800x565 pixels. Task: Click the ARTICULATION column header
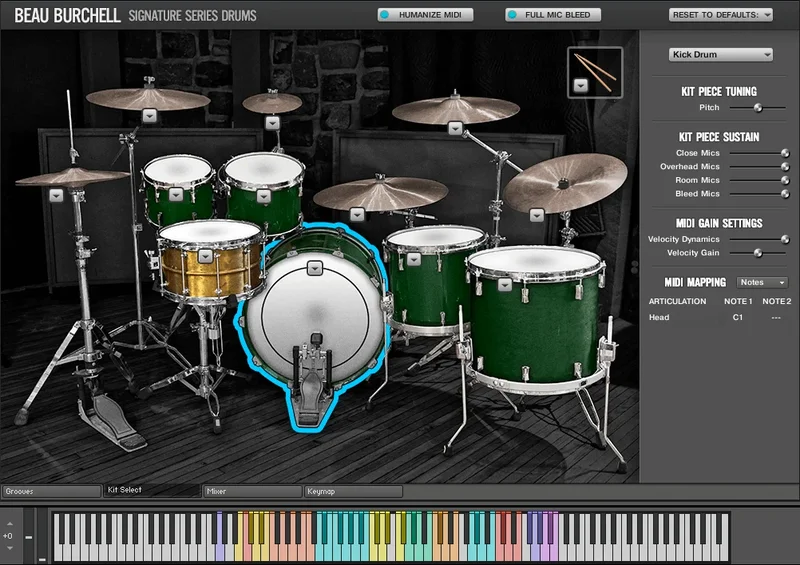click(678, 302)
